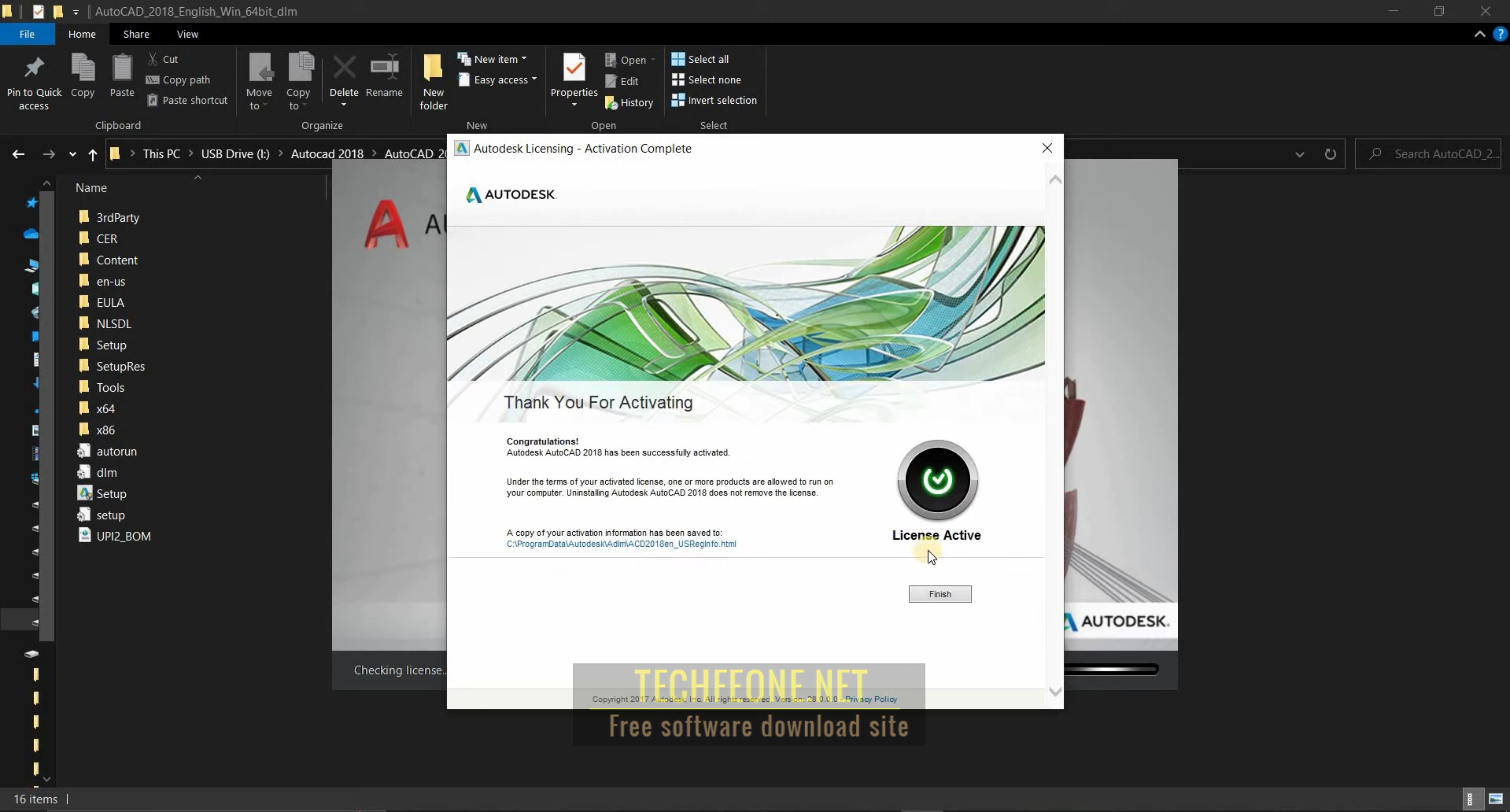
Task: Select the UPI2_BOM file
Action: pyautogui.click(x=114, y=536)
